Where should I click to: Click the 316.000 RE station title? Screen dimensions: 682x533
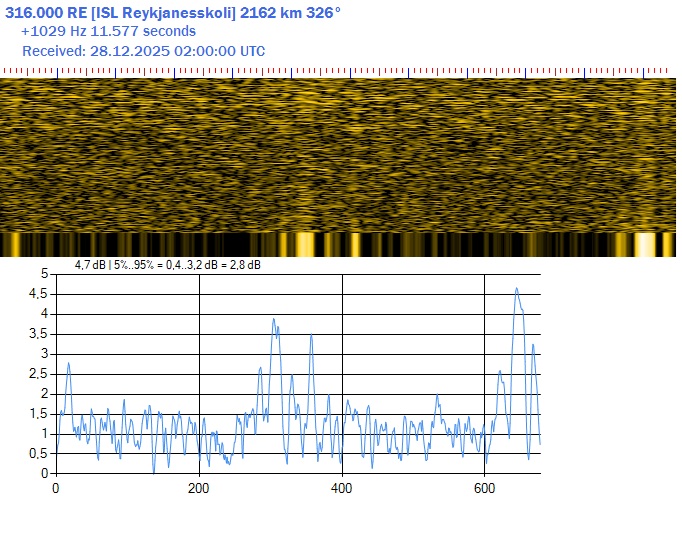tap(173, 12)
